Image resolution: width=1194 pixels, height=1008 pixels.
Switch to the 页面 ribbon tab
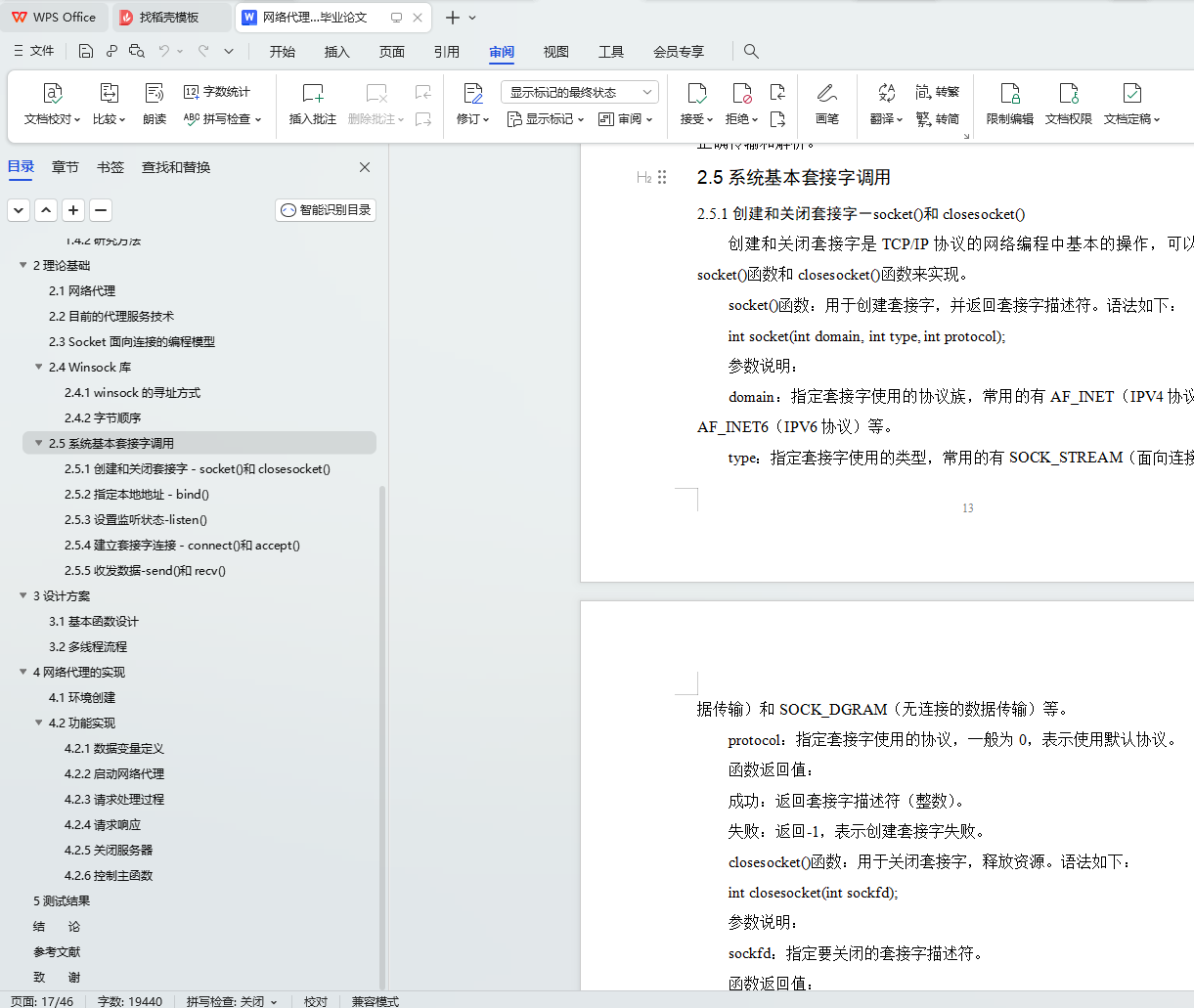coord(392,51)
